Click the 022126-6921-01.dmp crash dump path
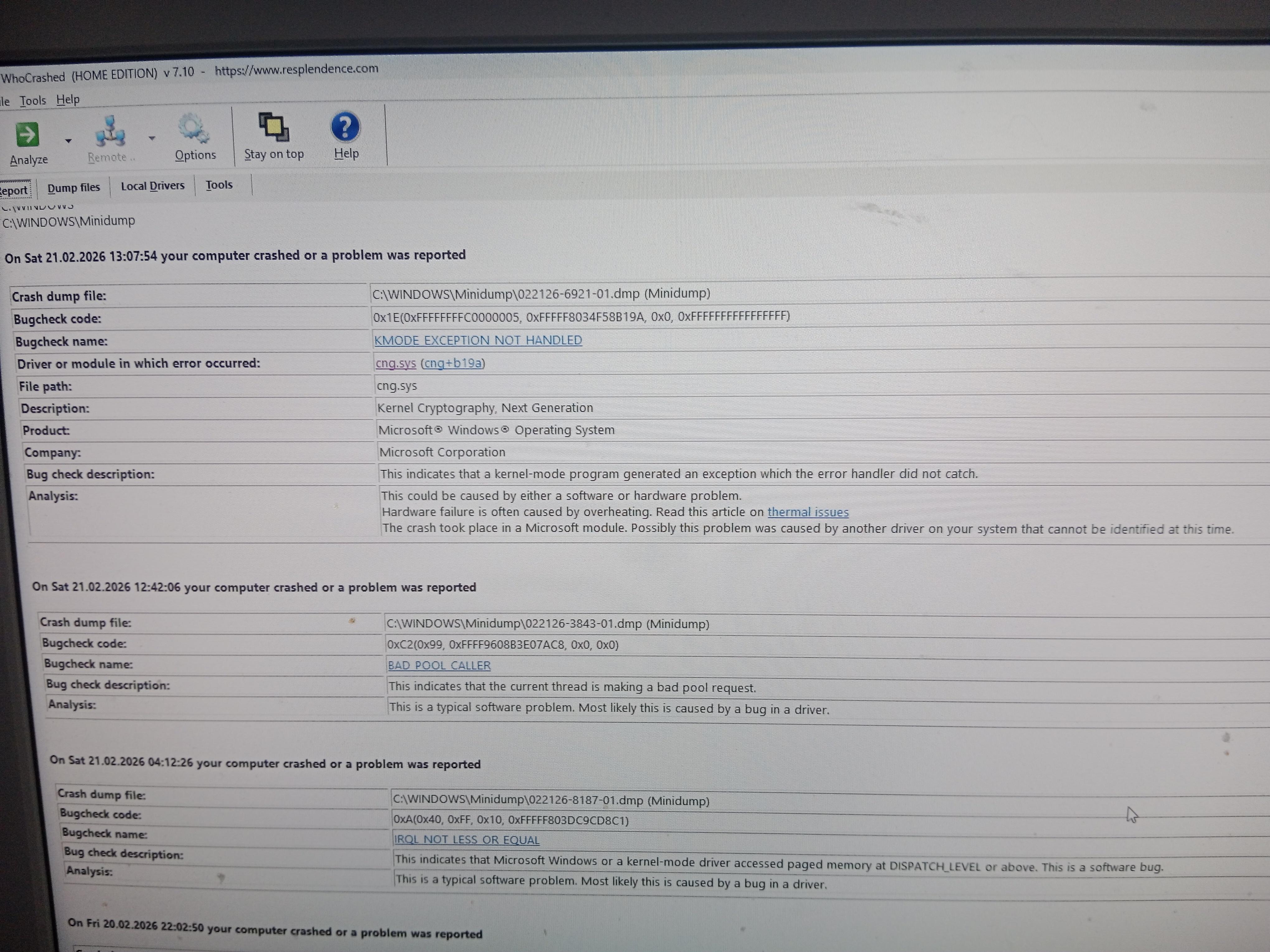The width and height of the screenshot is (1270, 952). (541, 294)
